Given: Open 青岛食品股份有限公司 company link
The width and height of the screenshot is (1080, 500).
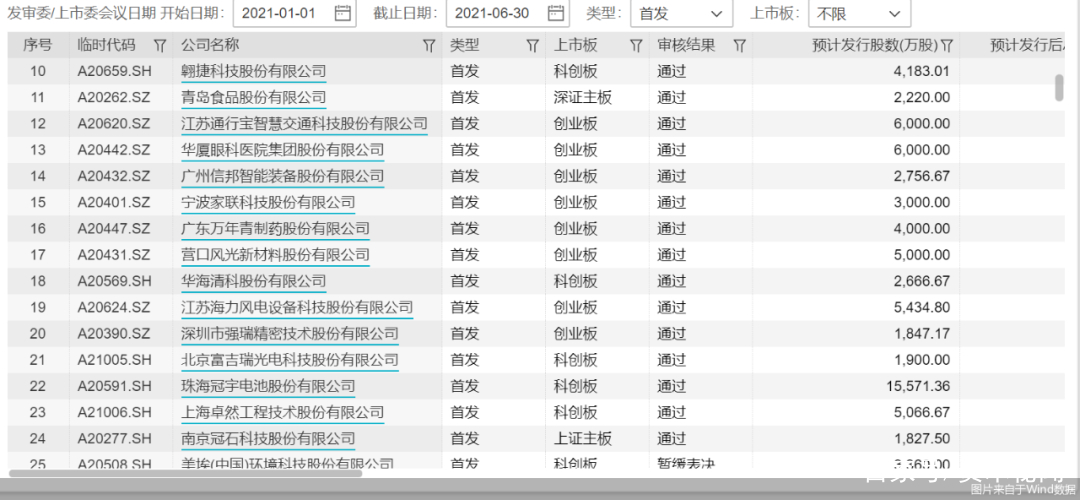Looking at the screenshot, I should 253,97.
